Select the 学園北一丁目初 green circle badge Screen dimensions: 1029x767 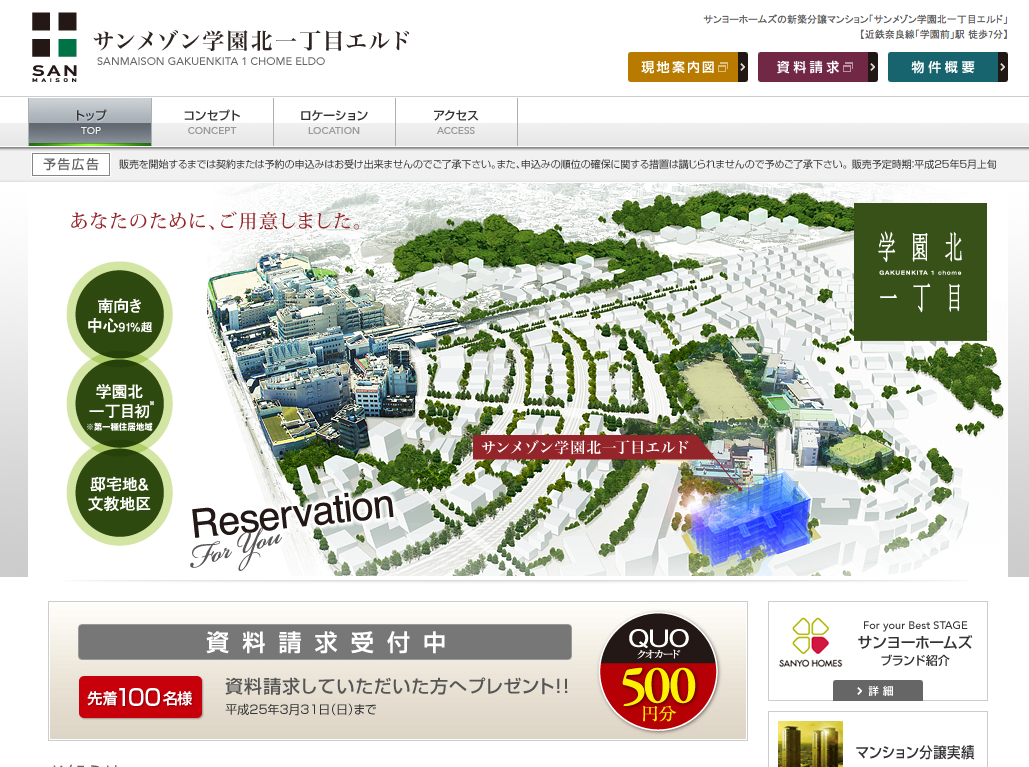click(x=119, y=405)
